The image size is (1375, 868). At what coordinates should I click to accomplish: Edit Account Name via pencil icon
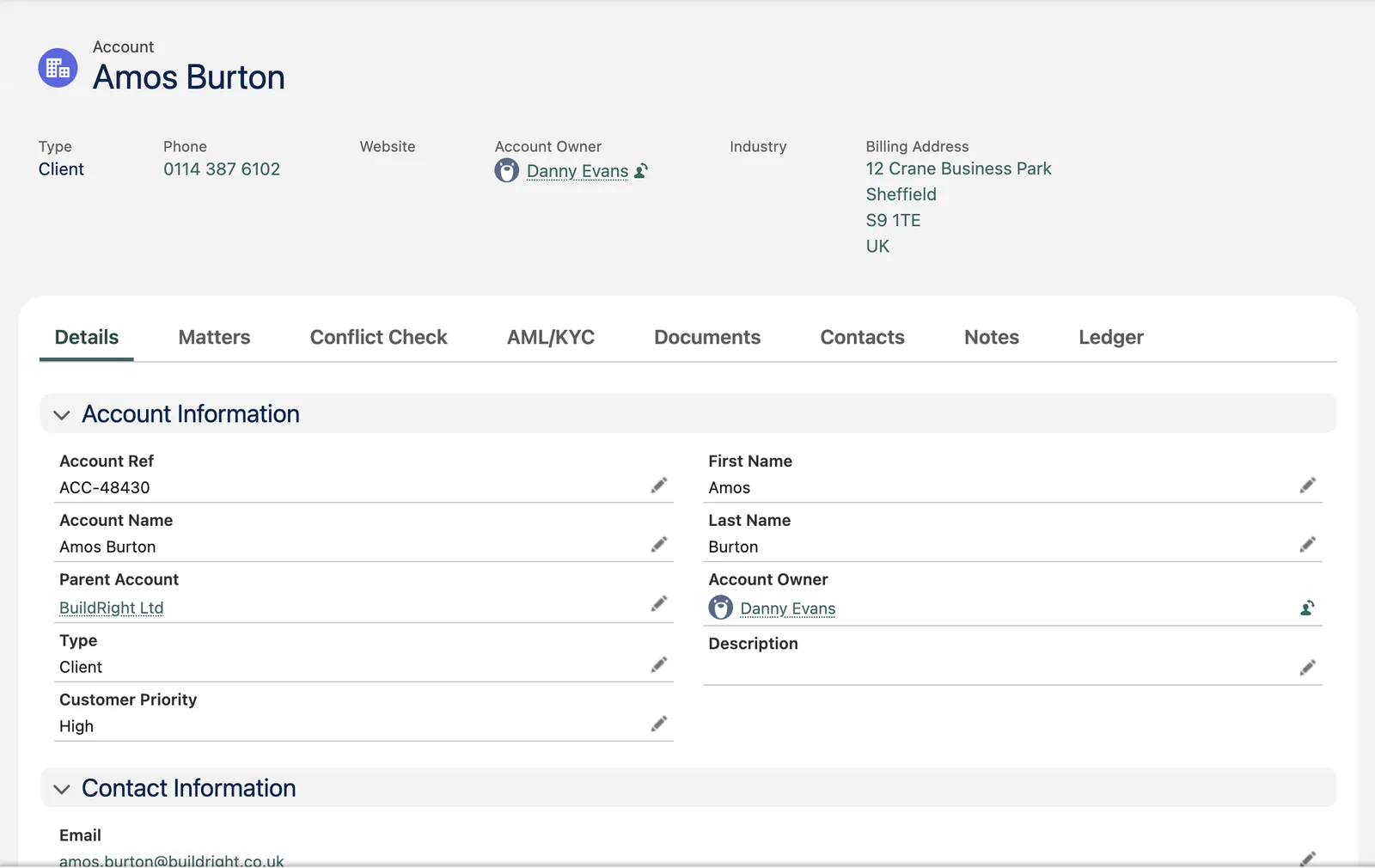[x=659, y=545]
